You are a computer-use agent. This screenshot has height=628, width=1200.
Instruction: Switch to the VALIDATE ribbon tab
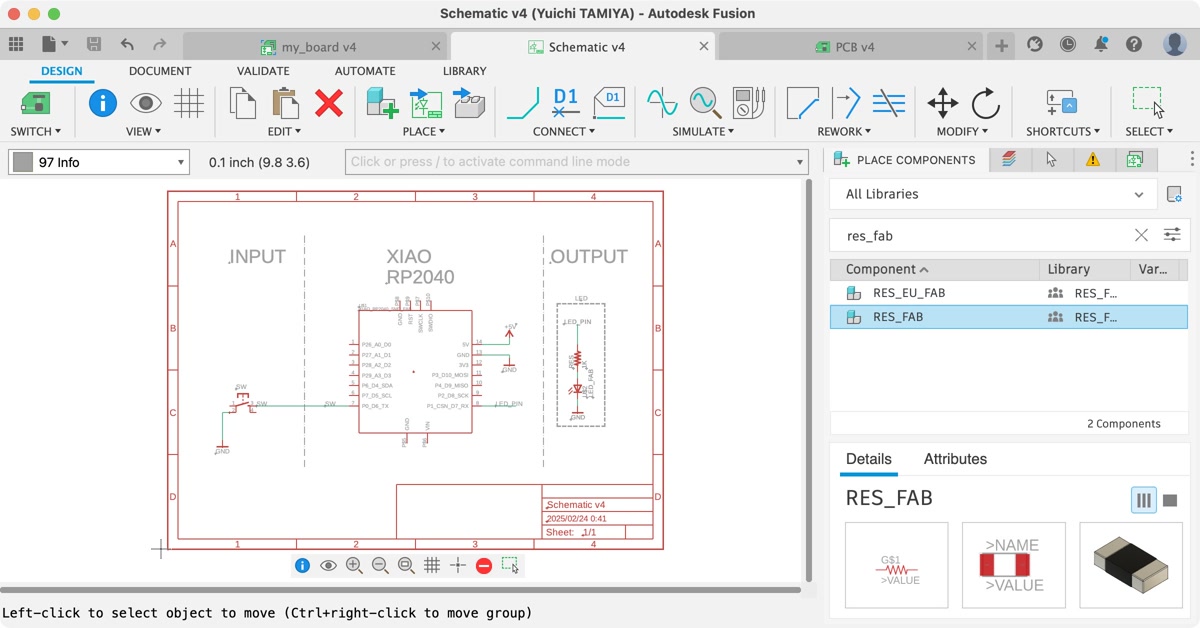click(263, 71)
